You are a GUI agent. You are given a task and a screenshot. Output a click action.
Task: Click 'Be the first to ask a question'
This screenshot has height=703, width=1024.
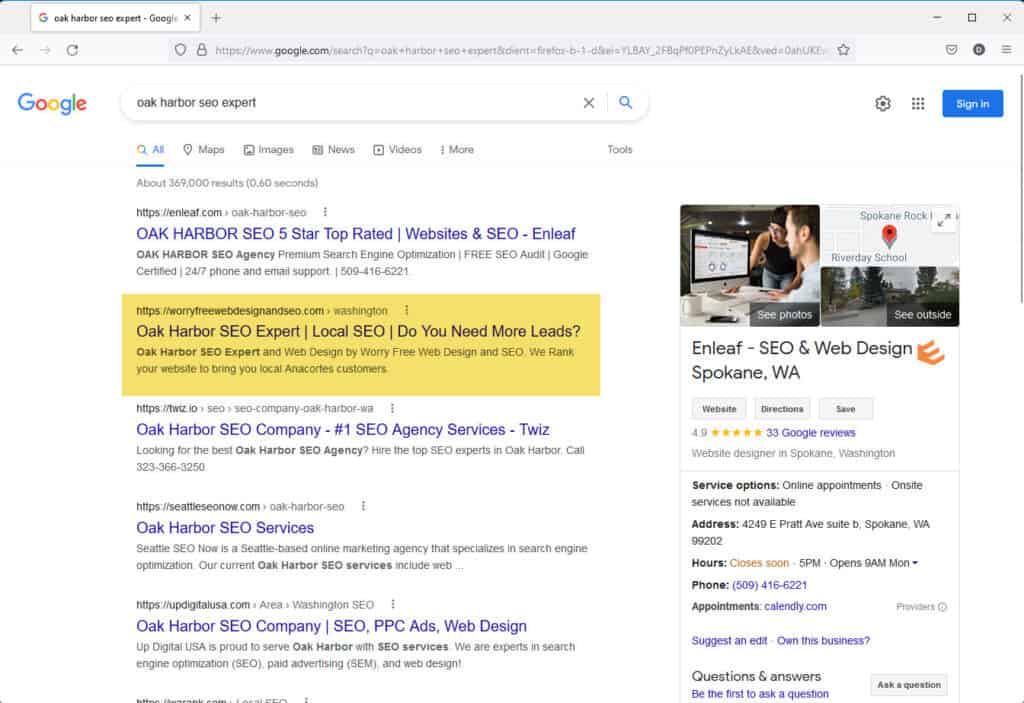coord(760,694)
